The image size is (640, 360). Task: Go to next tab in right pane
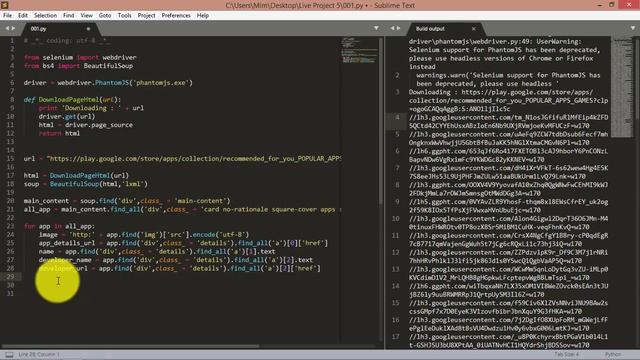[398, 28]
